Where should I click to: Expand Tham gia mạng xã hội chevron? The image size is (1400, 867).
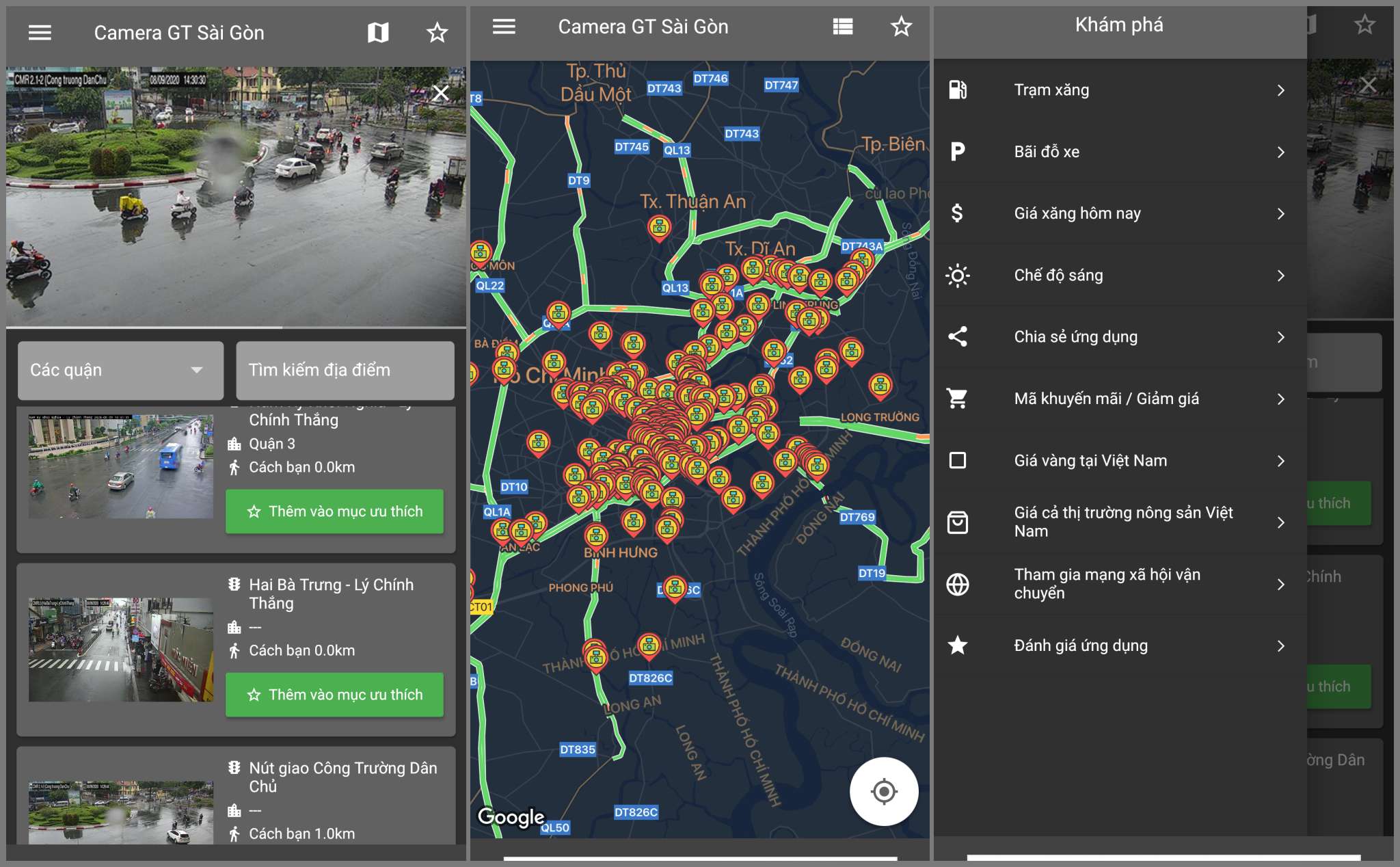pyautogui.click(x=1281, y=584)
